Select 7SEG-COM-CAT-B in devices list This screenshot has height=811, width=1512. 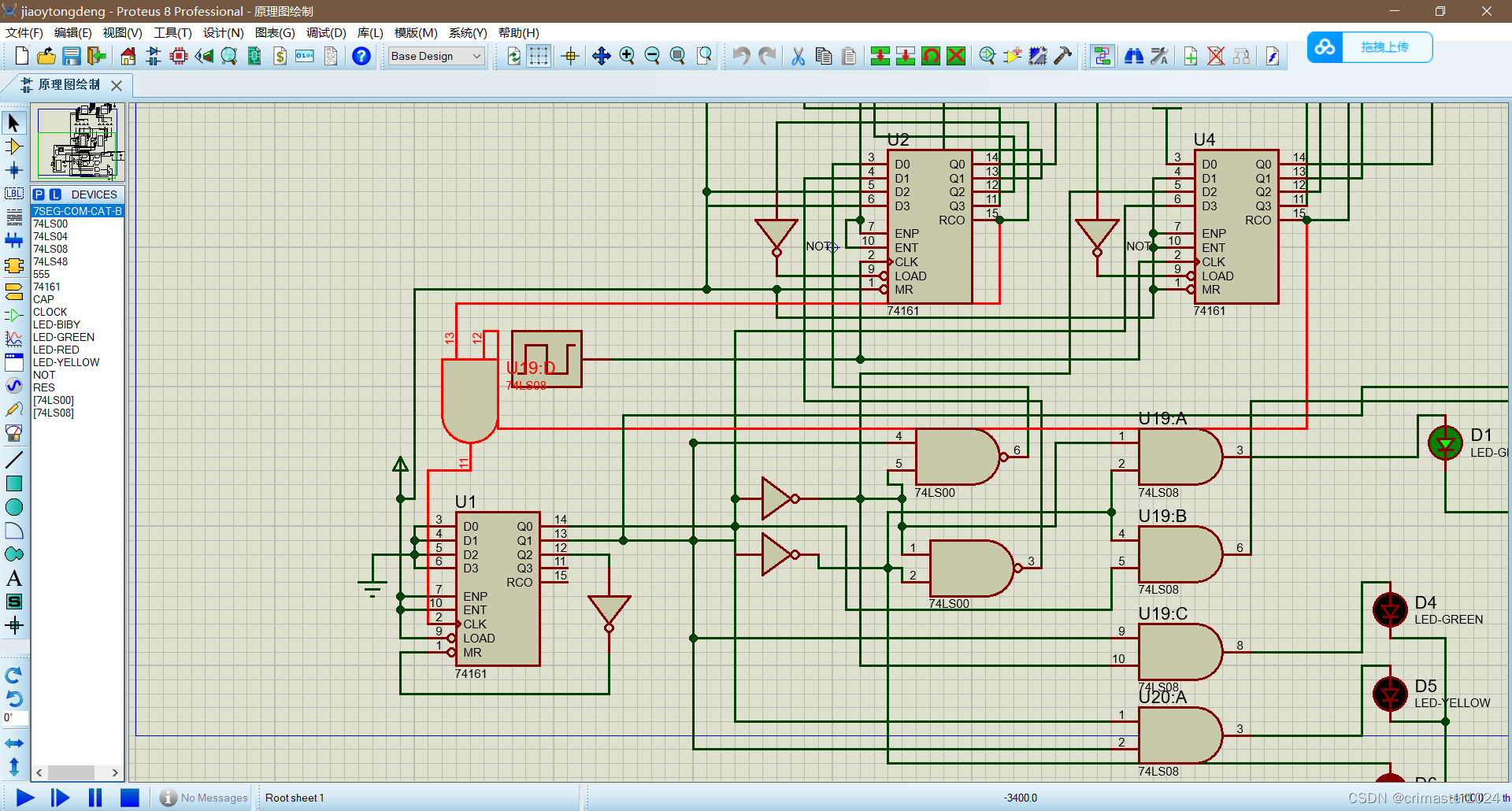tap(77, 211)
